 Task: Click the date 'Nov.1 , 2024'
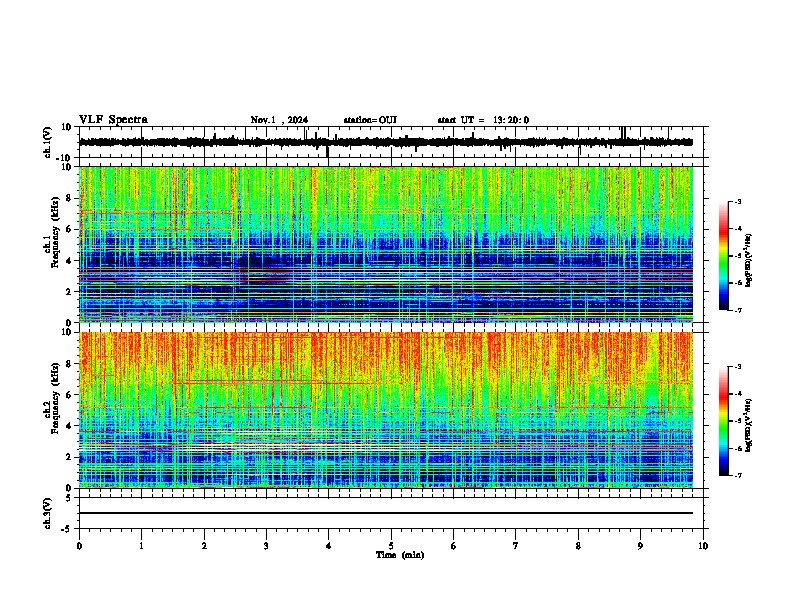279,120
